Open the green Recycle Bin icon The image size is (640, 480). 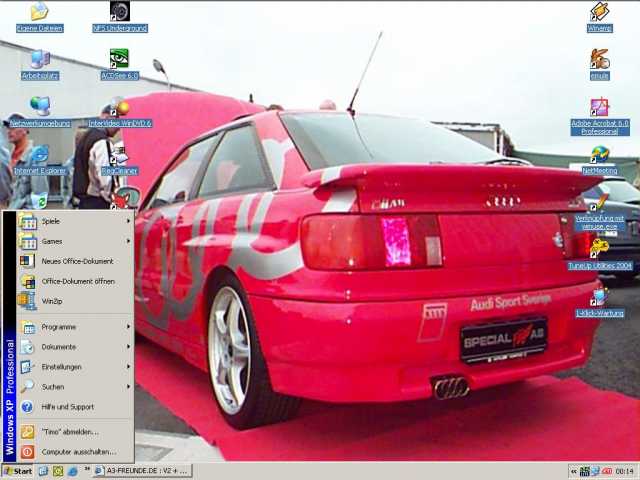[x=40, y=200]
